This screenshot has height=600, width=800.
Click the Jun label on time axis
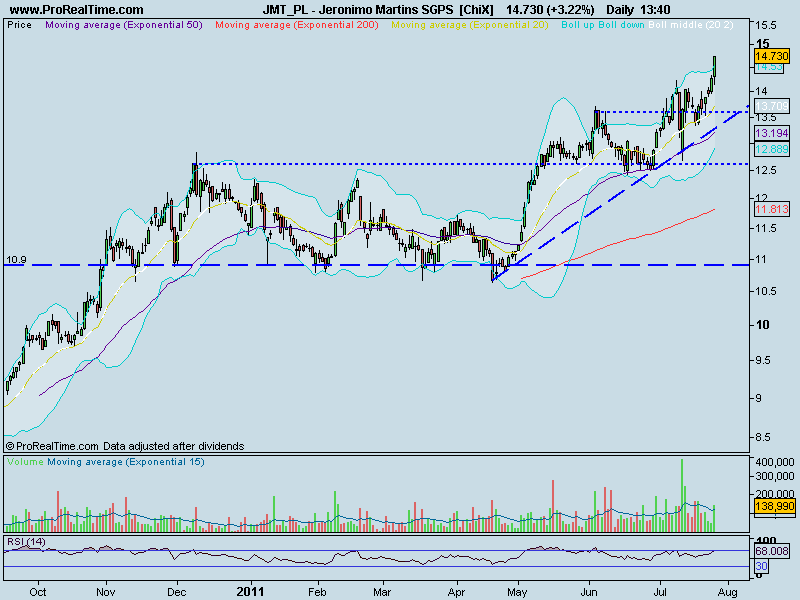[589, 592]
